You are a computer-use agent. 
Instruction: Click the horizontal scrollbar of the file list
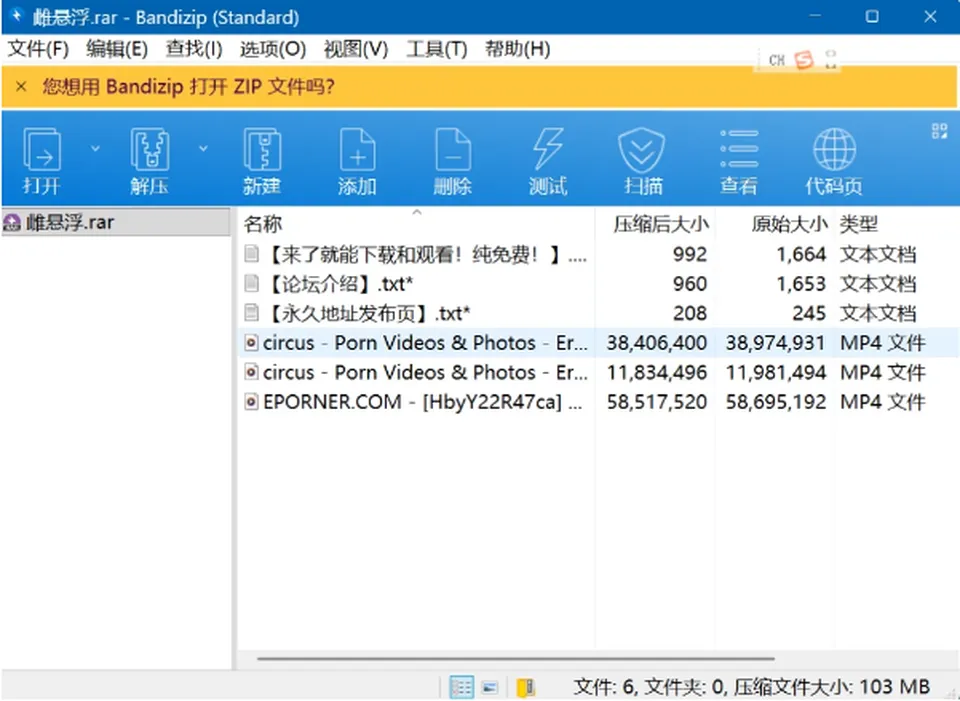pyautogui.click(x=516, y=659)
